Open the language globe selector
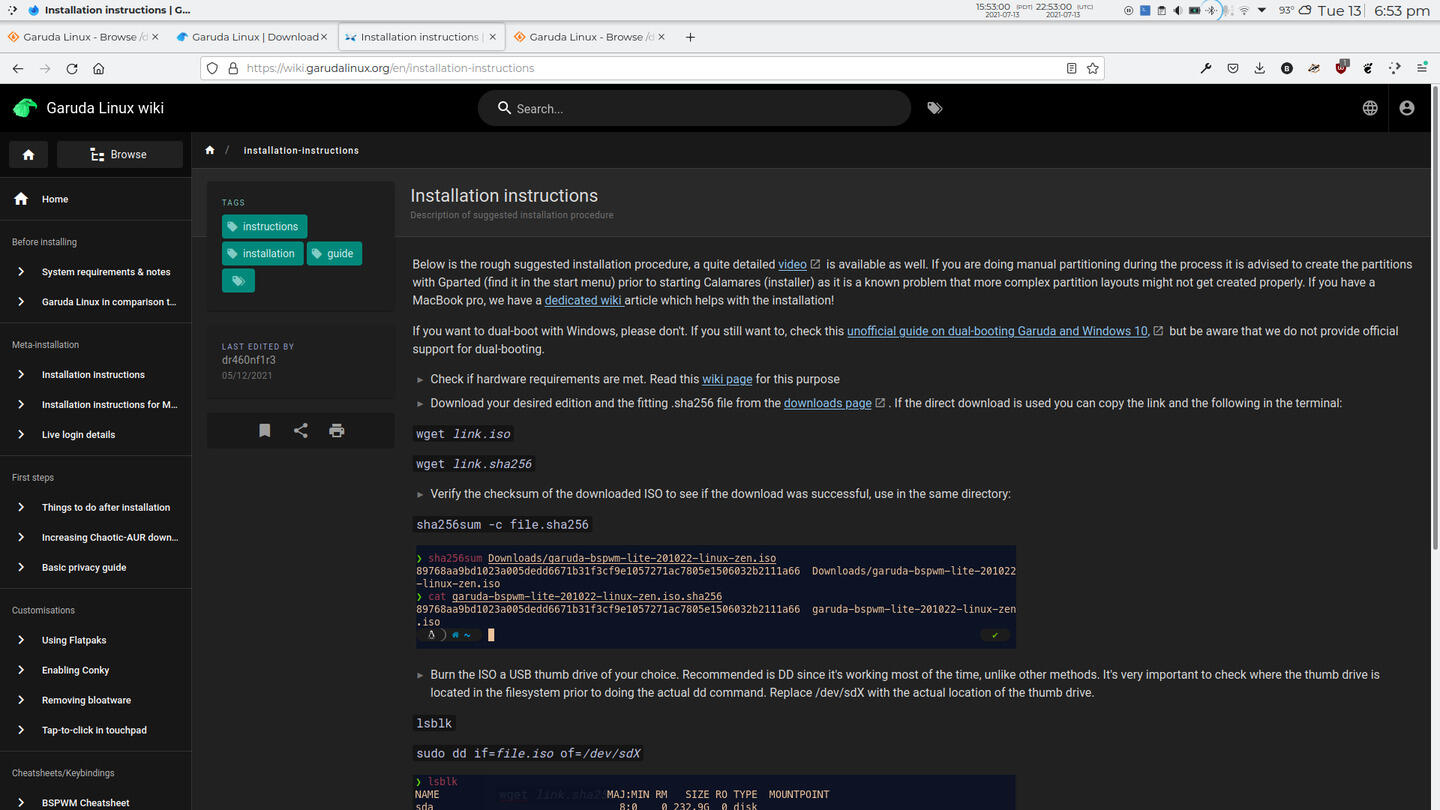1440x810 pixels. 1370,108
